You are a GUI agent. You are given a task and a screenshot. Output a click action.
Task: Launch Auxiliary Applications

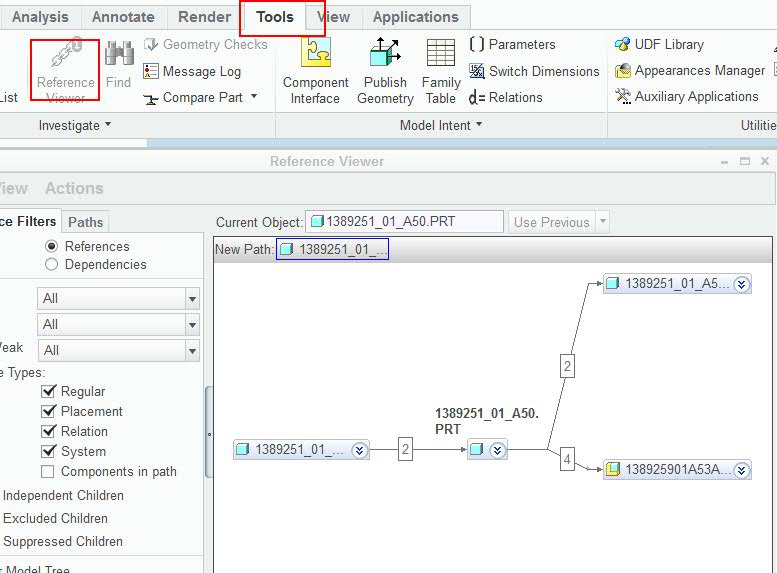coord(686,97)
